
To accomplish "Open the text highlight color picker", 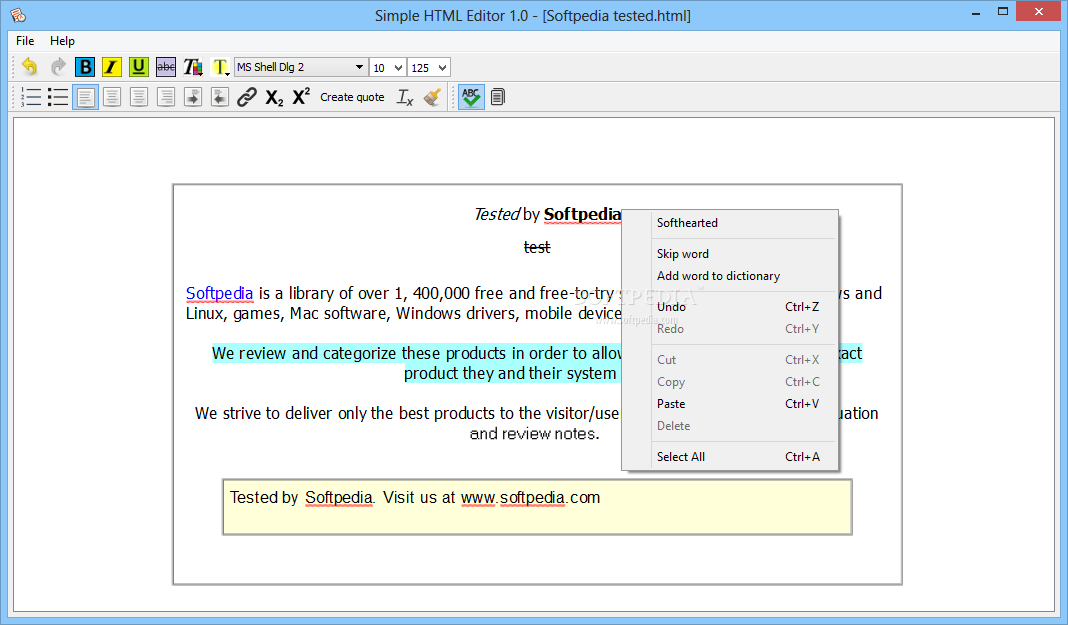I will tap(219, 67).
